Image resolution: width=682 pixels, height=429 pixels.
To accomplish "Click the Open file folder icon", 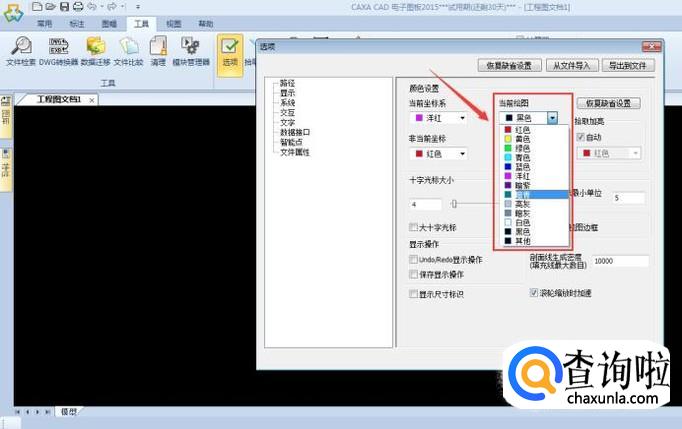I will (50, 7).
